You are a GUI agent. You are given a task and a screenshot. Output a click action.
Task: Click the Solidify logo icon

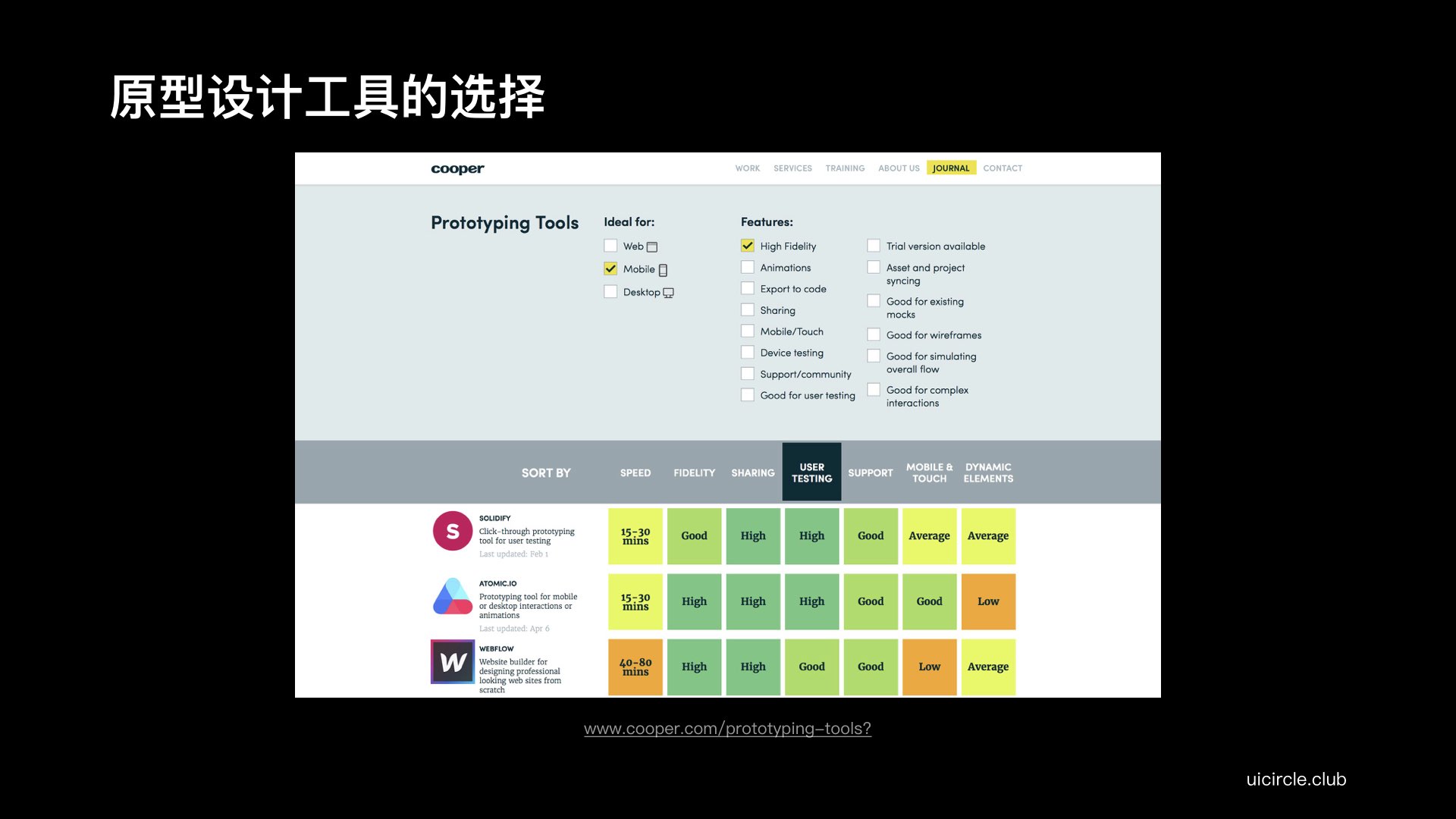click(x=452, y=531)
